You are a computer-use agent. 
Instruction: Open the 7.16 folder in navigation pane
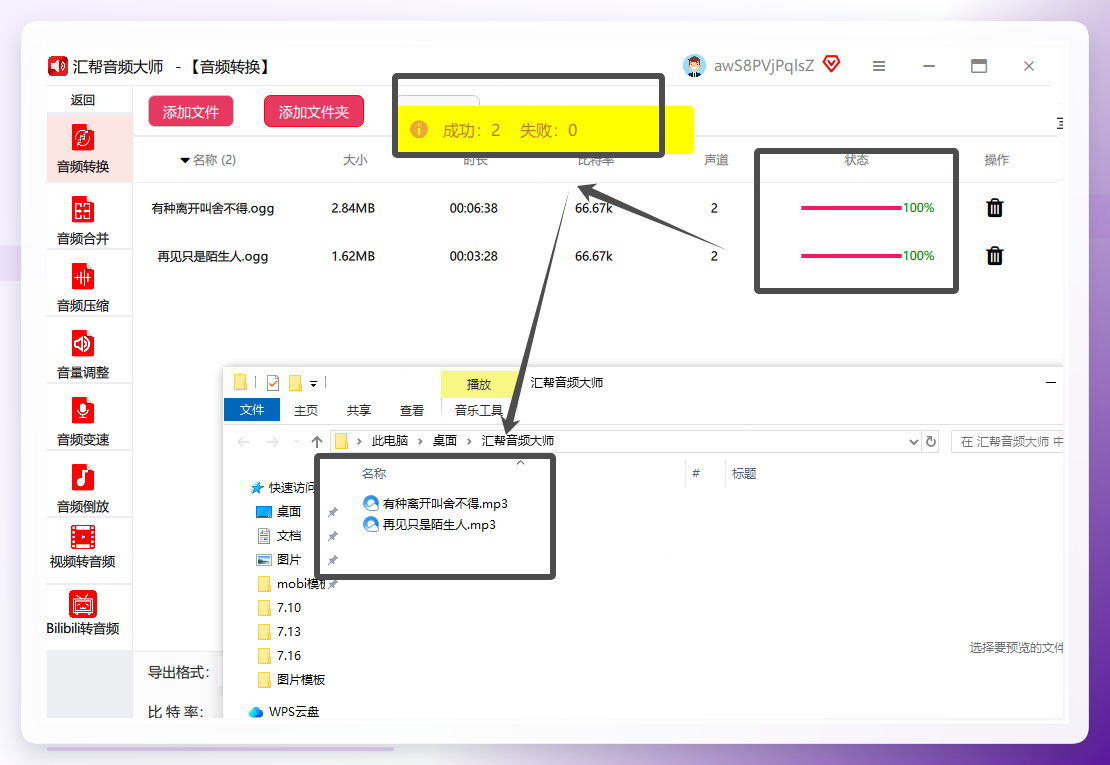[x=280, y=656]
